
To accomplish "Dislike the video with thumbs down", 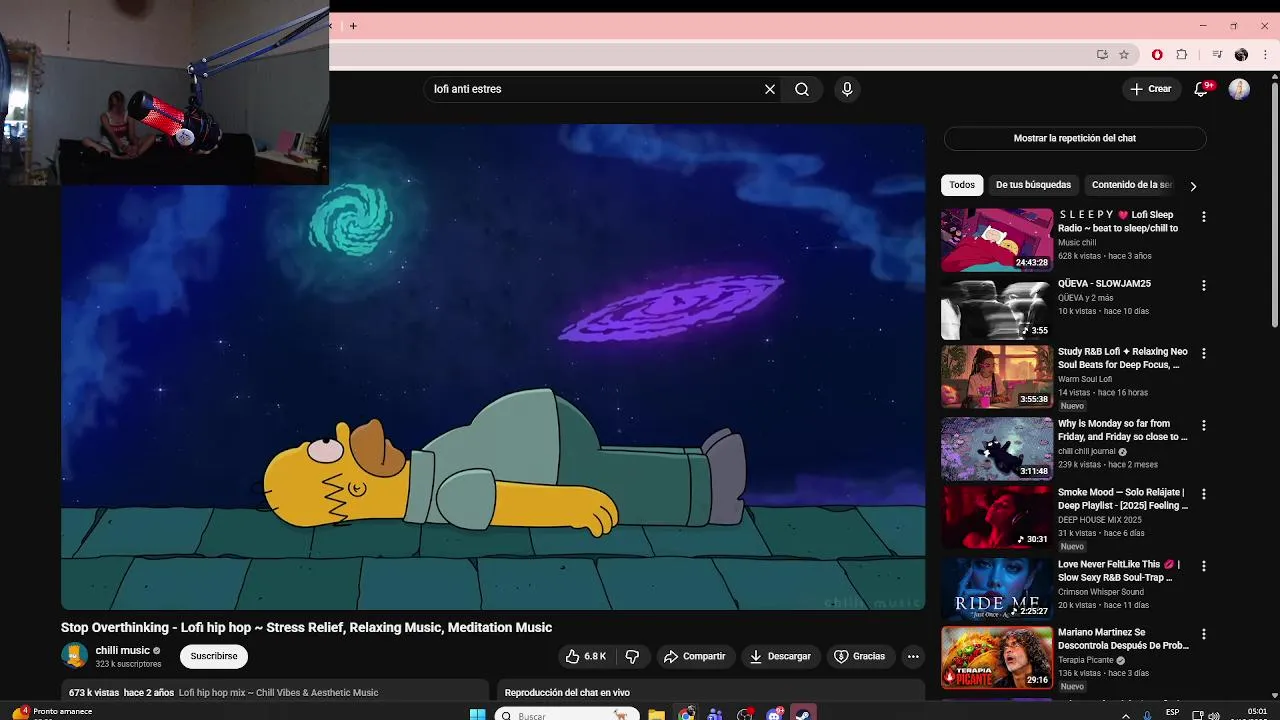I will pos(632,656).
